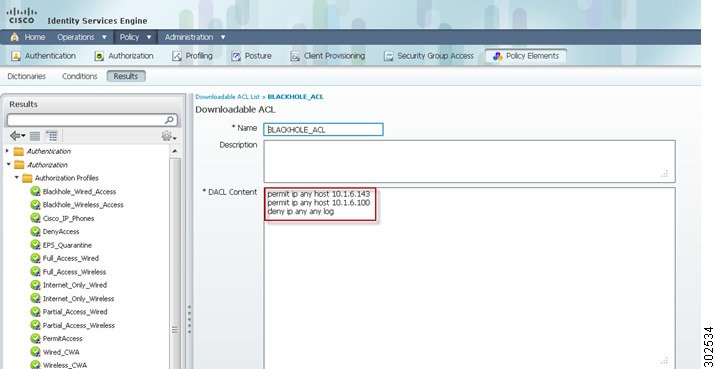Click the search magnifier in Results box

[169, 120]
